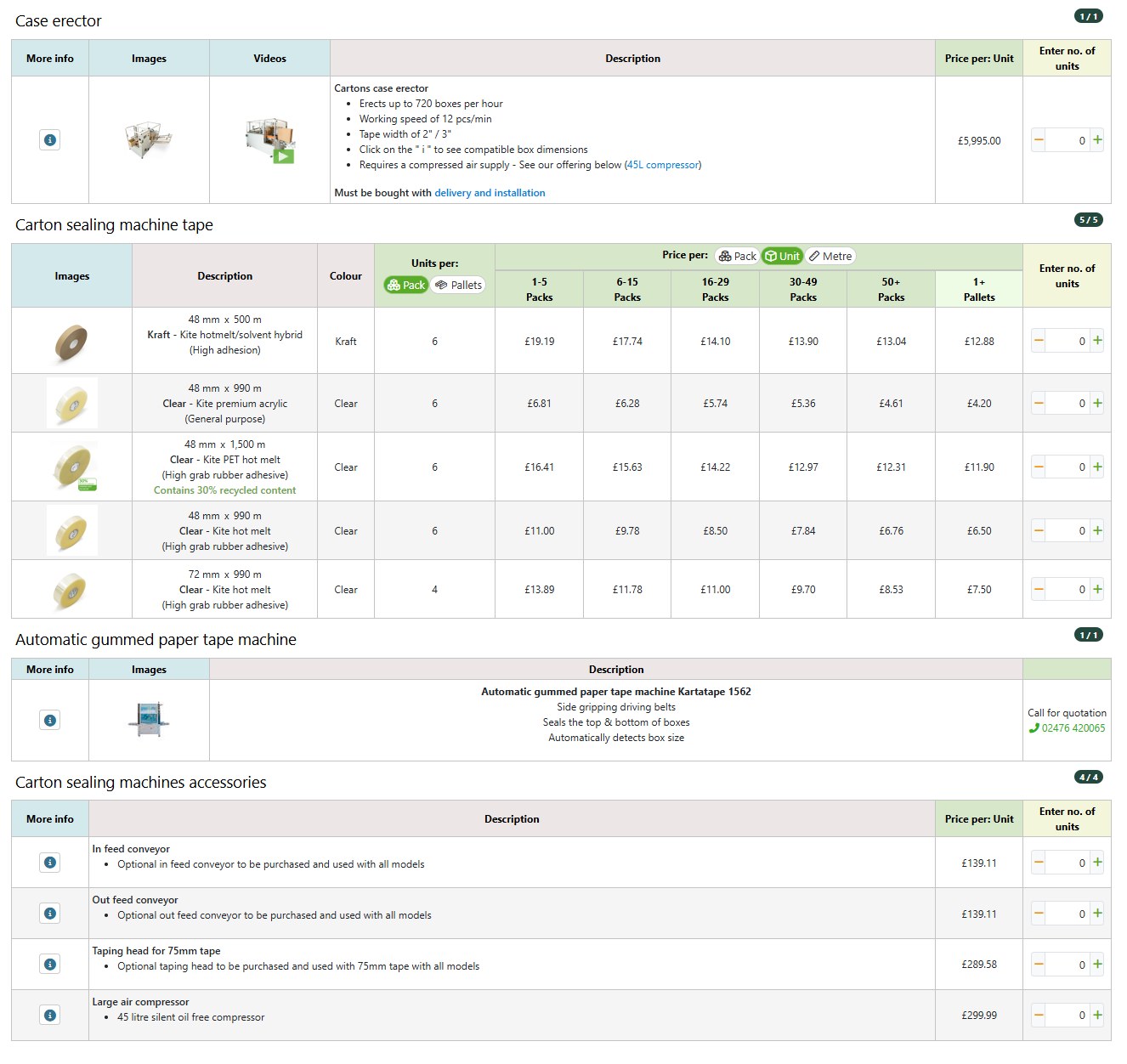Decrease units for Case erector

[x=1039, y=140]
